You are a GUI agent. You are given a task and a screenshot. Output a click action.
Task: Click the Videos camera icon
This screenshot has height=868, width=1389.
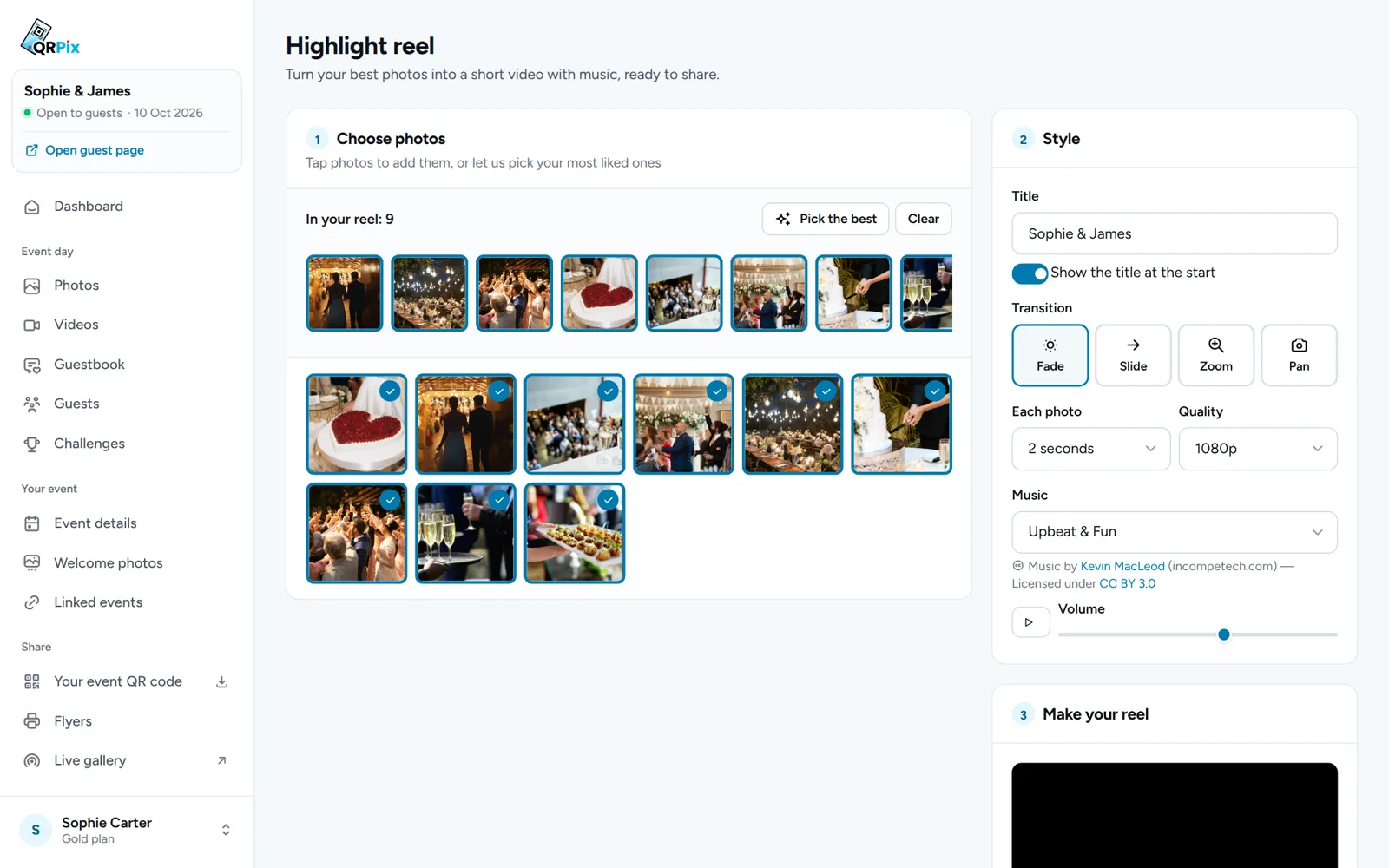pyautogui.click(x=32, y=325)
